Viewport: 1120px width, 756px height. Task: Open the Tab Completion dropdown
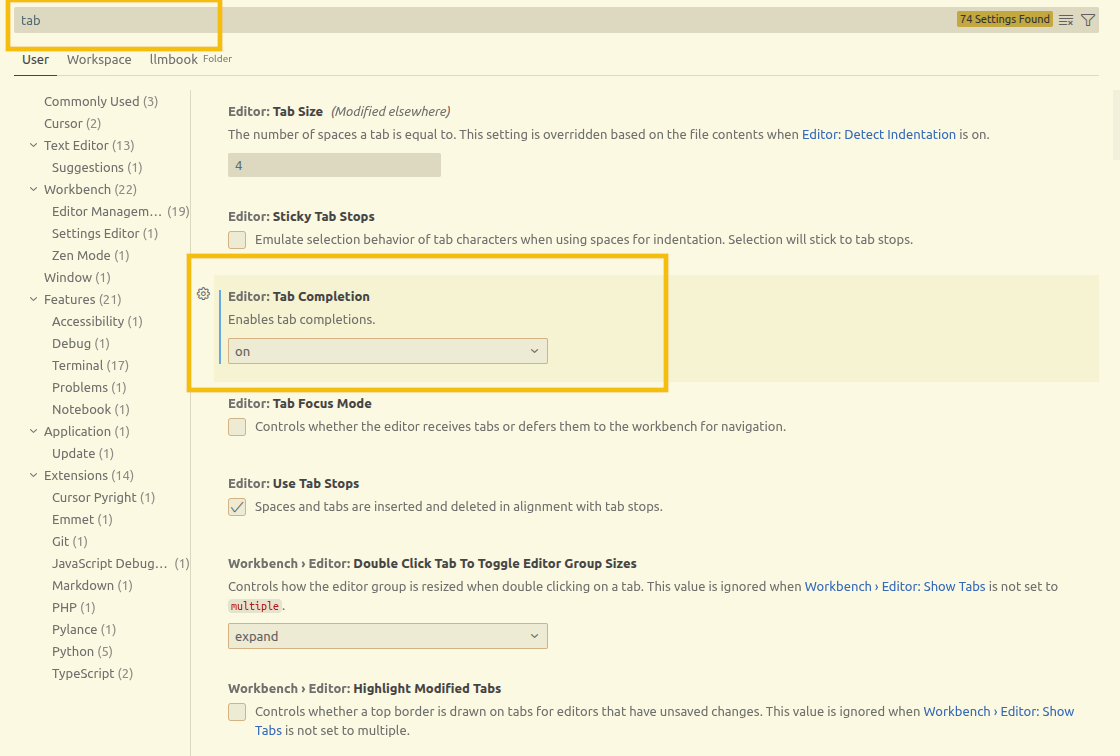click(x=388, y=351)
